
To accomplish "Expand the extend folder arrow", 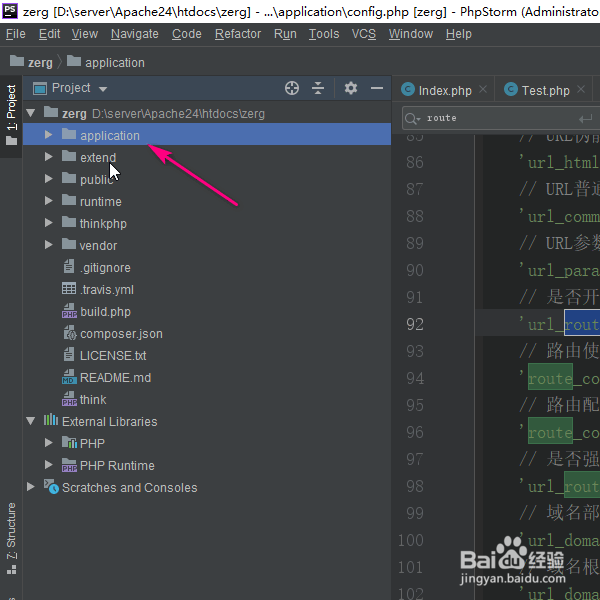I will click(x=48, y=157).
